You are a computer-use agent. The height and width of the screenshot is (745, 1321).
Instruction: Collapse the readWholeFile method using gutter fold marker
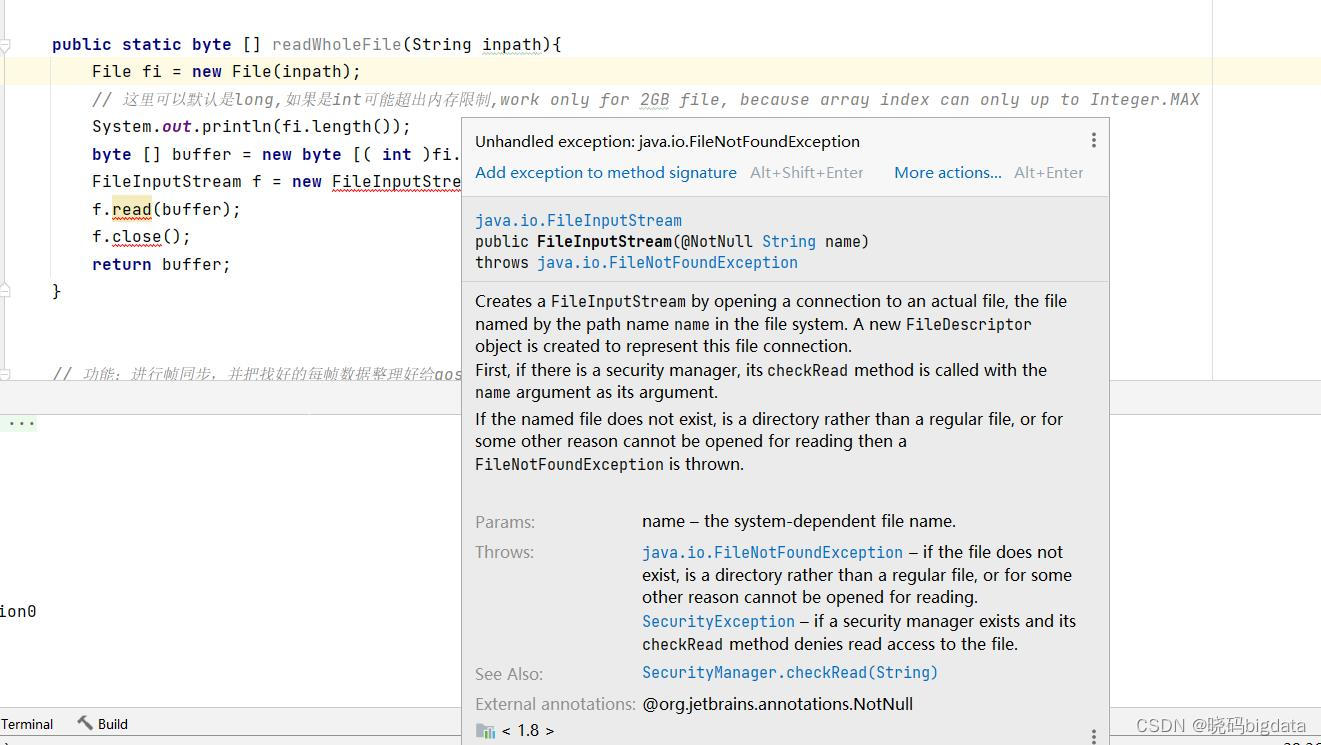coord(5,45)
